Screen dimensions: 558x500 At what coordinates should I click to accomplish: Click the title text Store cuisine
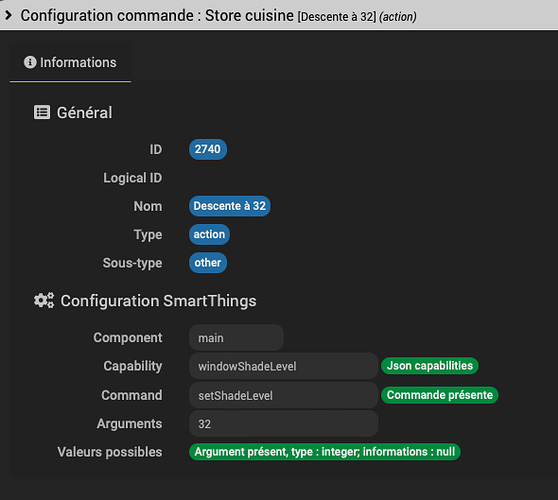249,15
